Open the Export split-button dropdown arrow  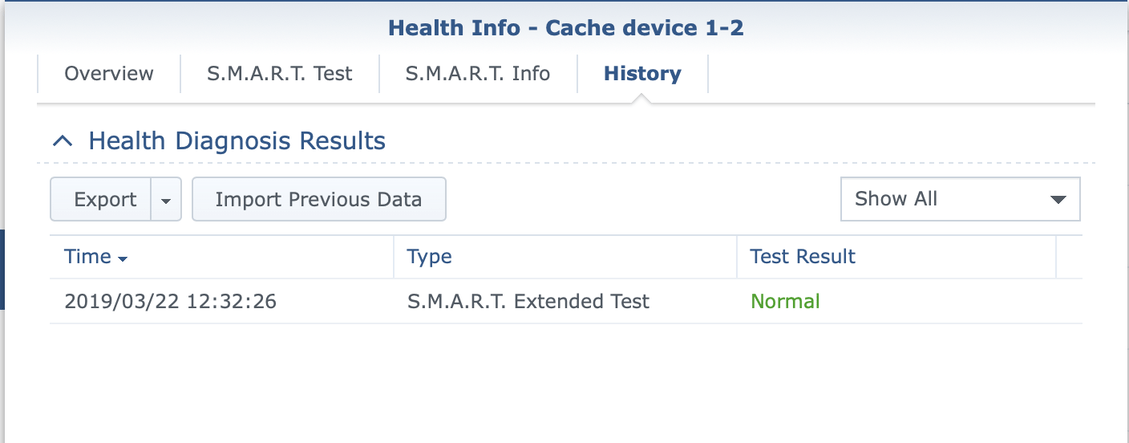166,200
